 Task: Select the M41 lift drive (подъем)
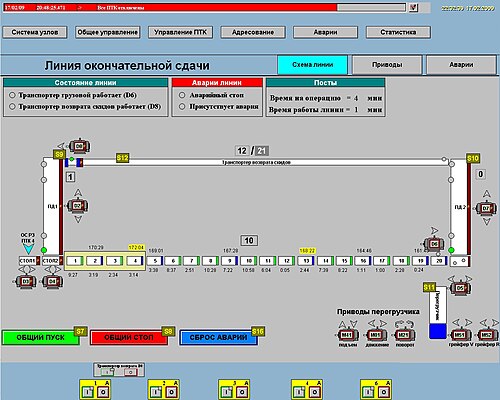347,334
